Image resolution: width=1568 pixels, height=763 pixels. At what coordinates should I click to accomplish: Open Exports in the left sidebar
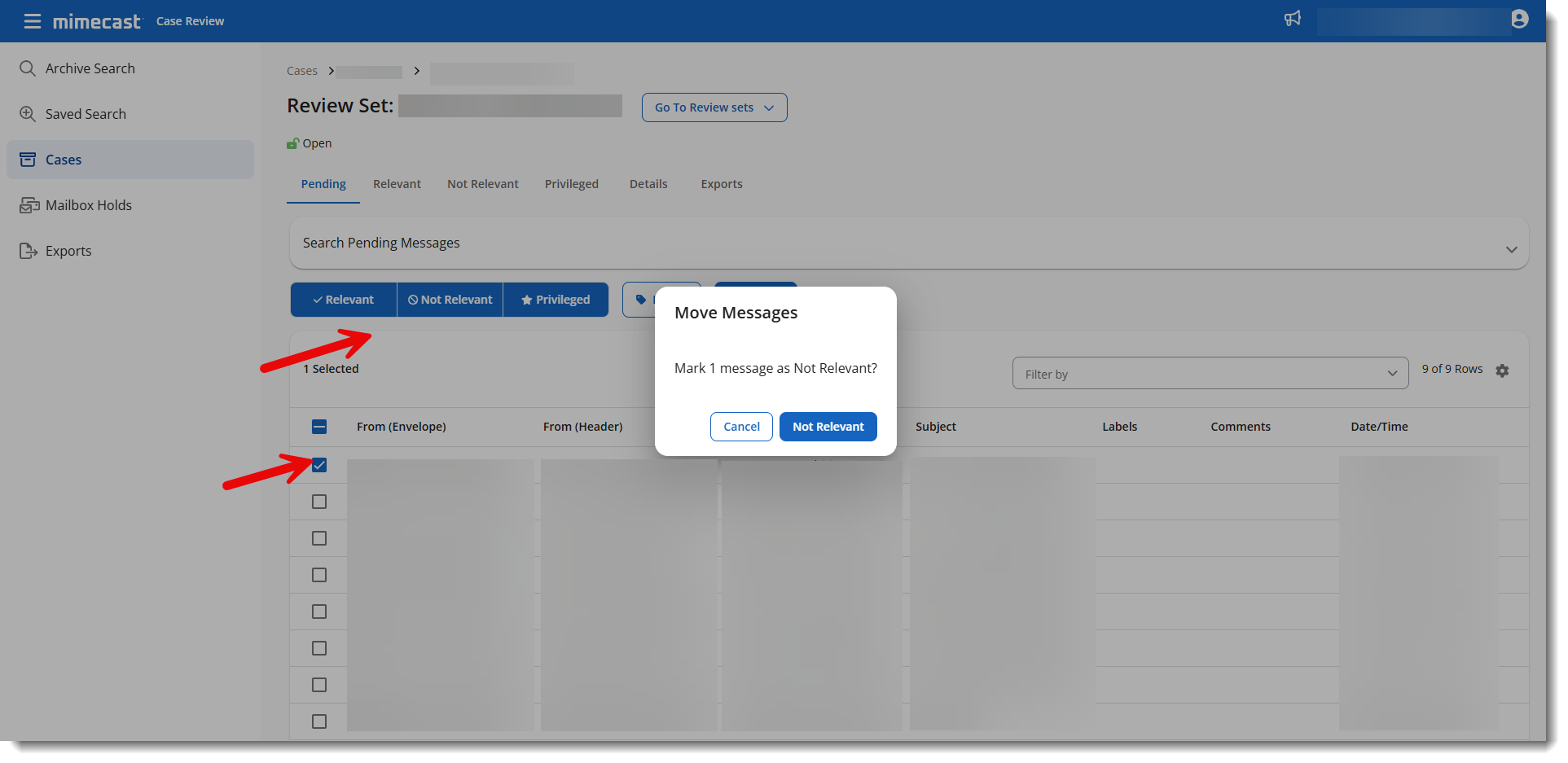68,251
